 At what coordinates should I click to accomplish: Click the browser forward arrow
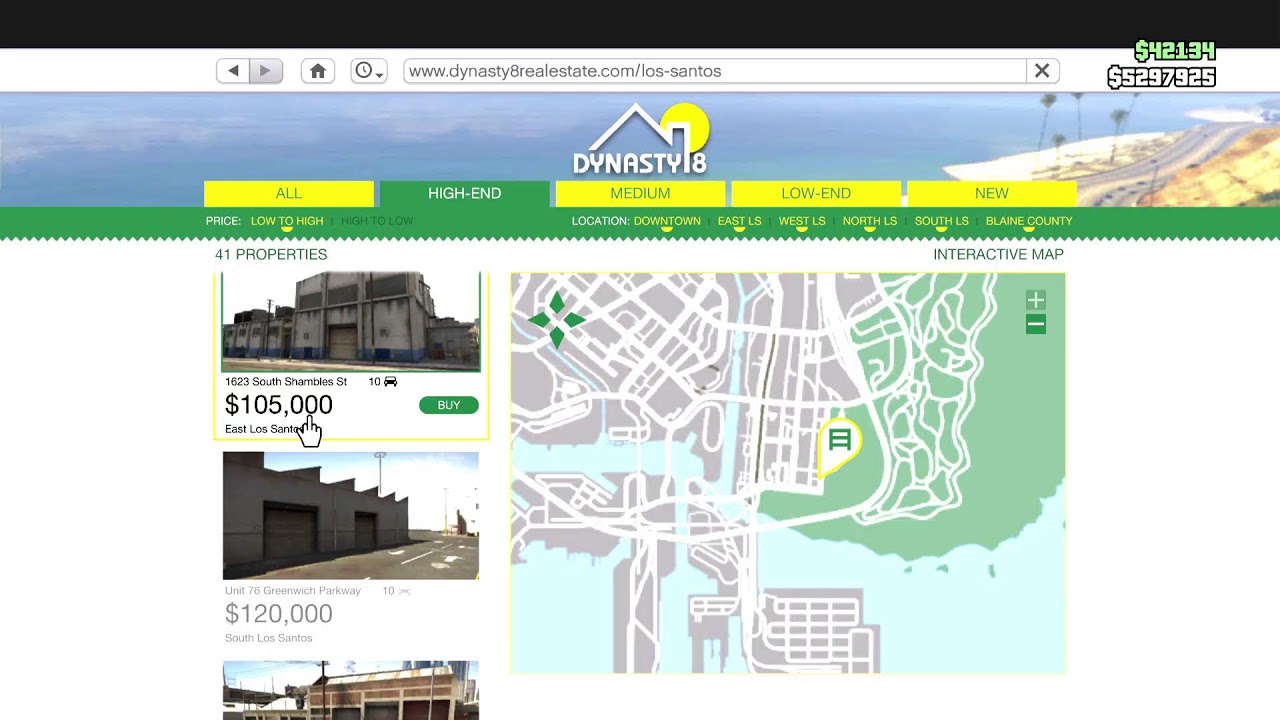(265, 71)
